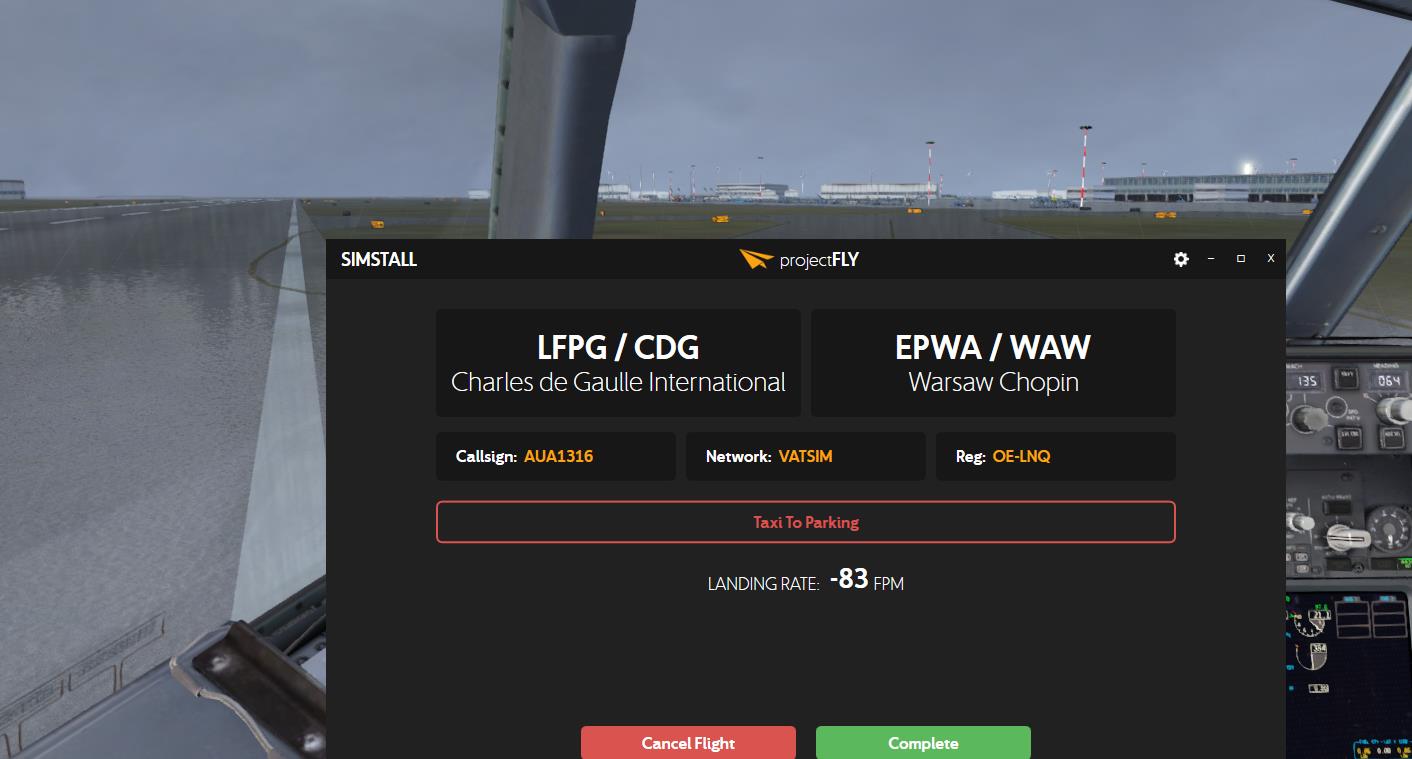Click the projectFLY paper-plane logo
Image resolution: width=1412 pixels, height=759 pixels.
(756, 260)
